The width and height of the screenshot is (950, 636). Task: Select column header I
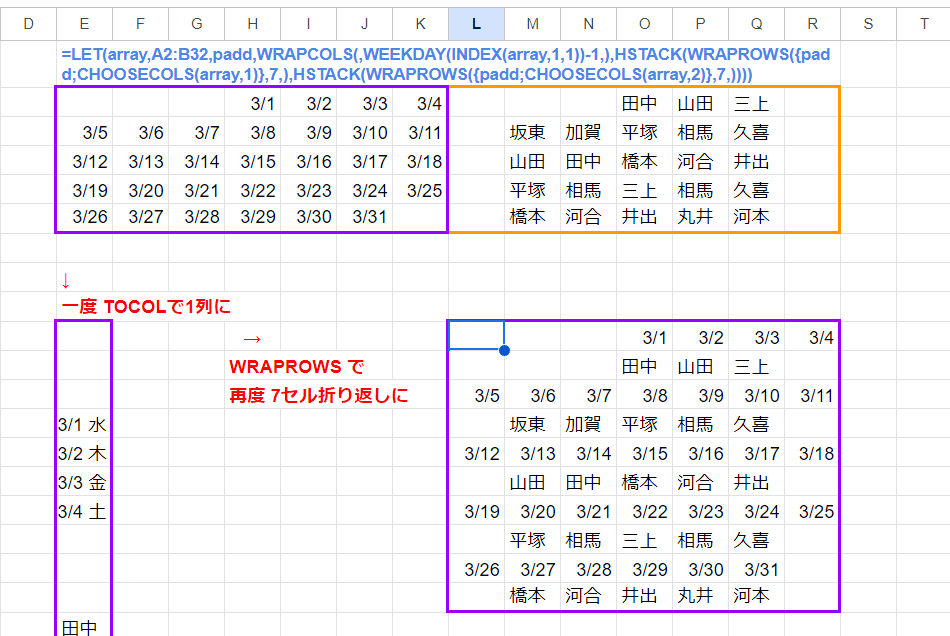308,24
